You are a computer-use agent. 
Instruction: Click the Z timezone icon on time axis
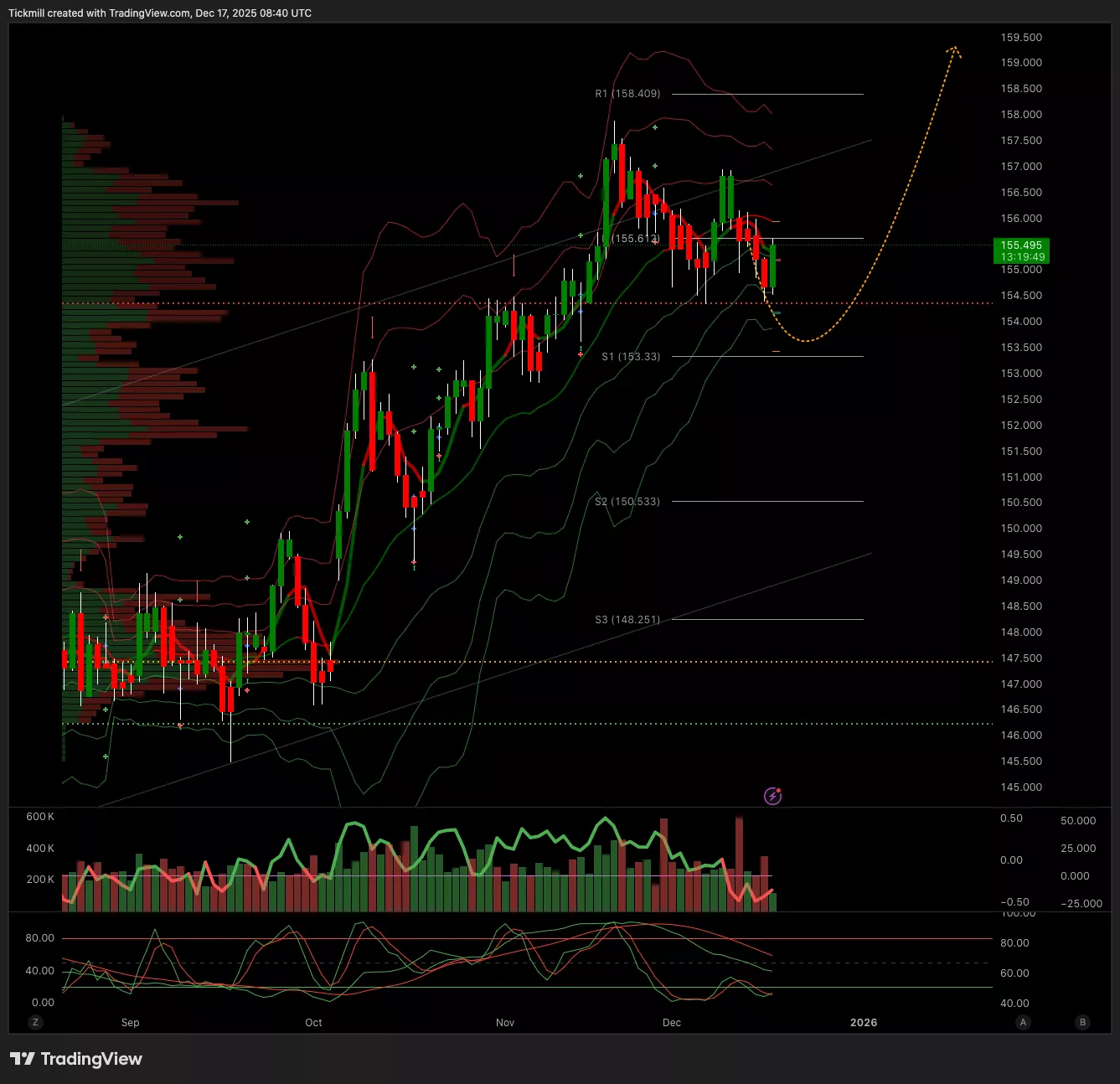click(35, 1022)
